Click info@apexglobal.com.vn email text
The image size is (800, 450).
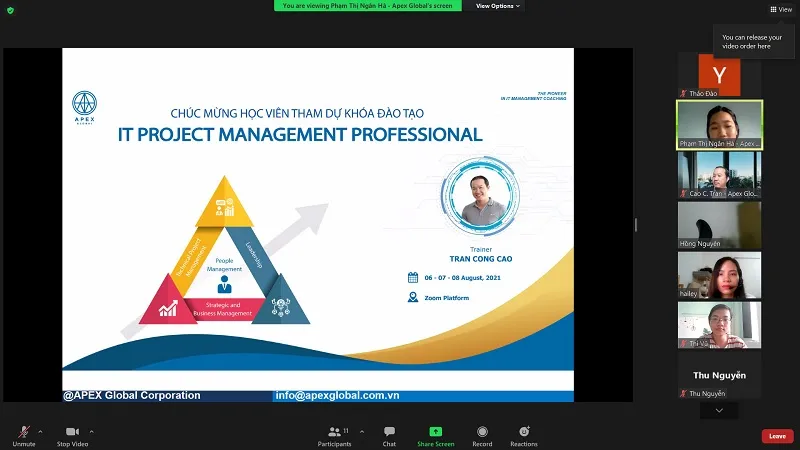[x=337, y=395]
